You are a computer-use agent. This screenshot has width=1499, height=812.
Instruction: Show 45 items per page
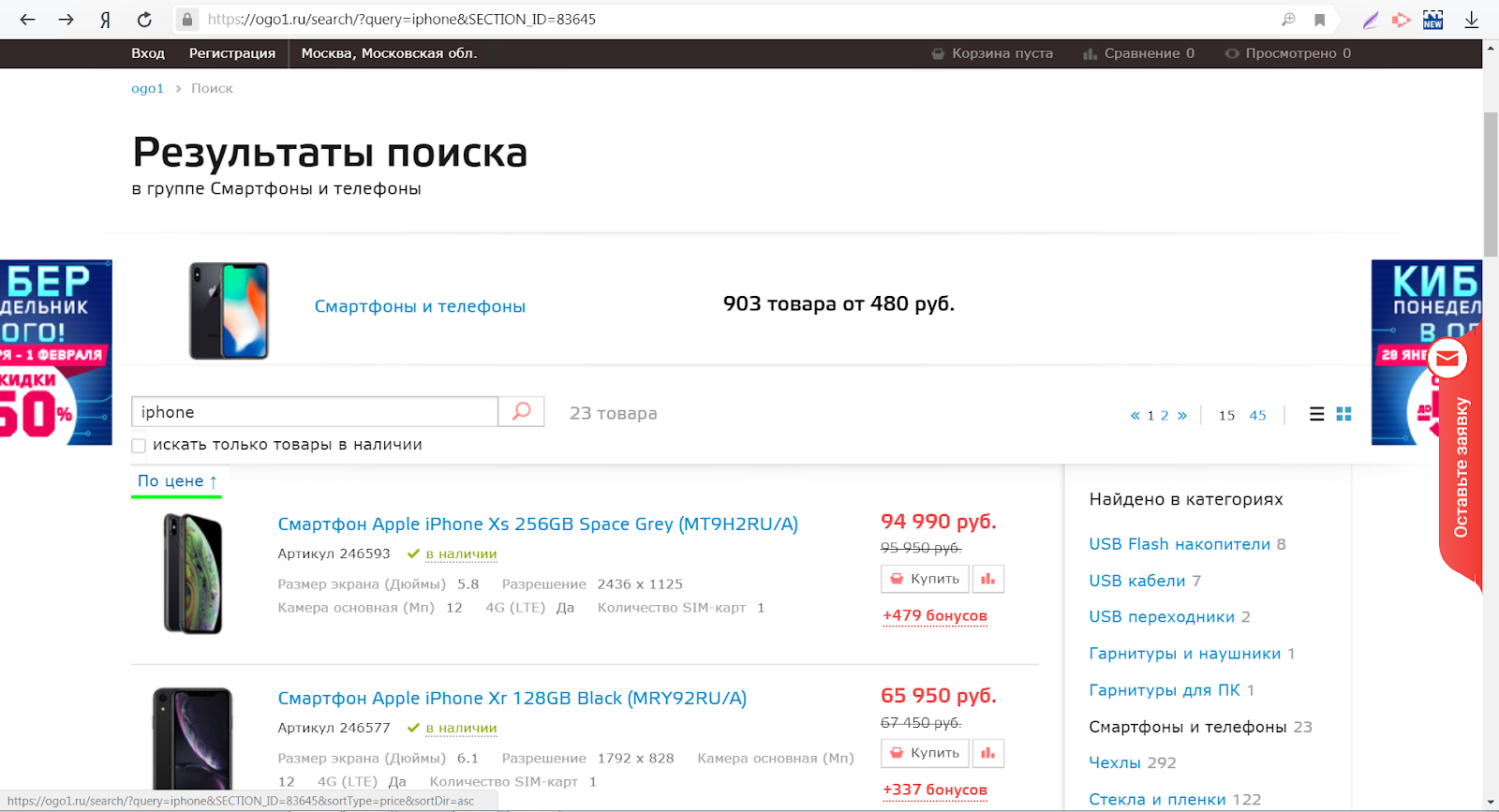click(1257, 416)
